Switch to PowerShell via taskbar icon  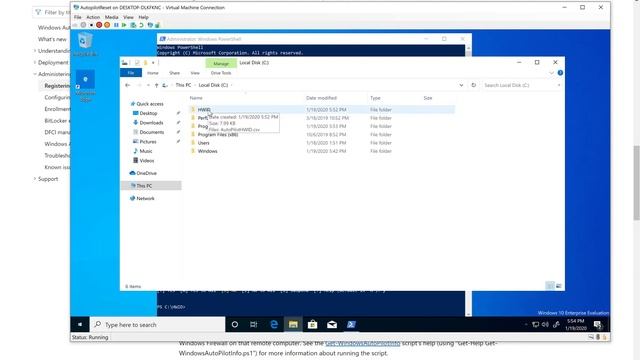tap(351, 324)
